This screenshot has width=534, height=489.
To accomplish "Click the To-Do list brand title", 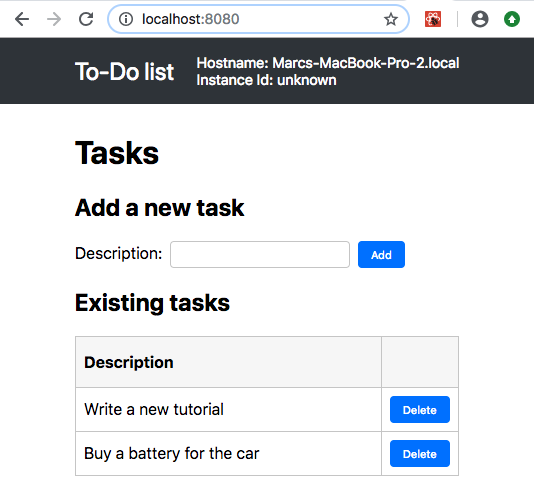I will (x=124, y=72).
